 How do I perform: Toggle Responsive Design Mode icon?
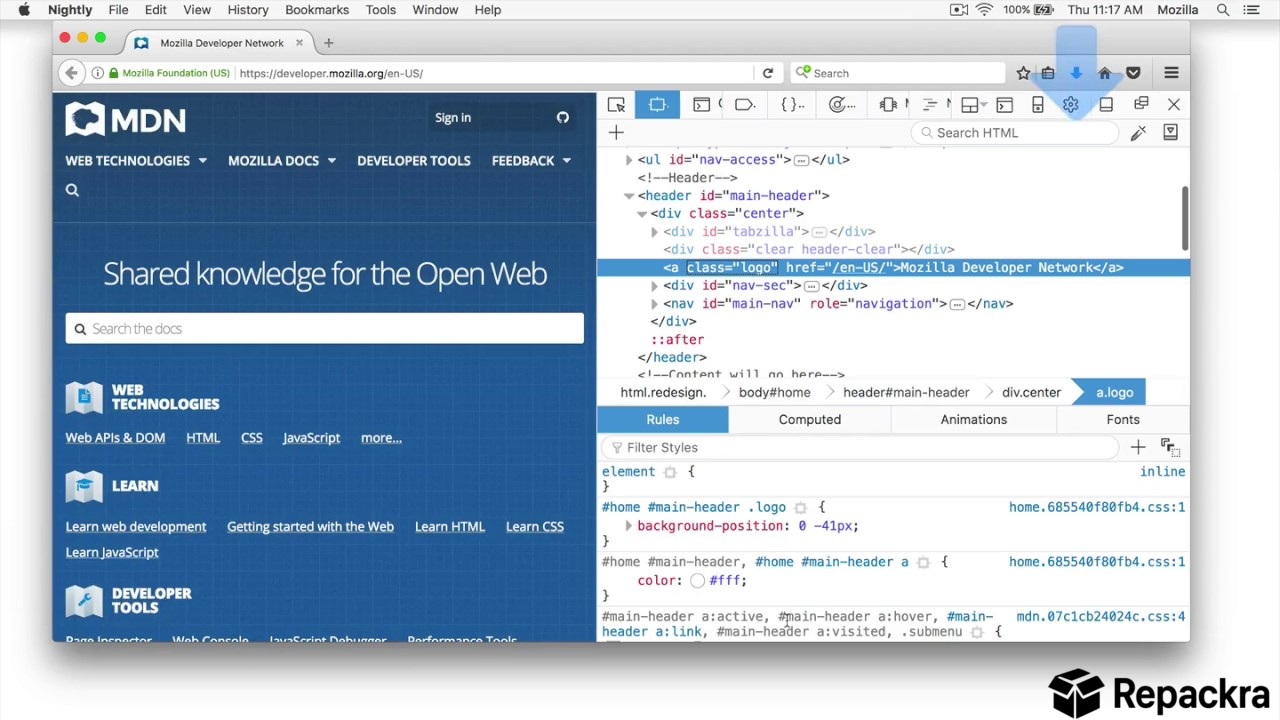point(1038,105)
